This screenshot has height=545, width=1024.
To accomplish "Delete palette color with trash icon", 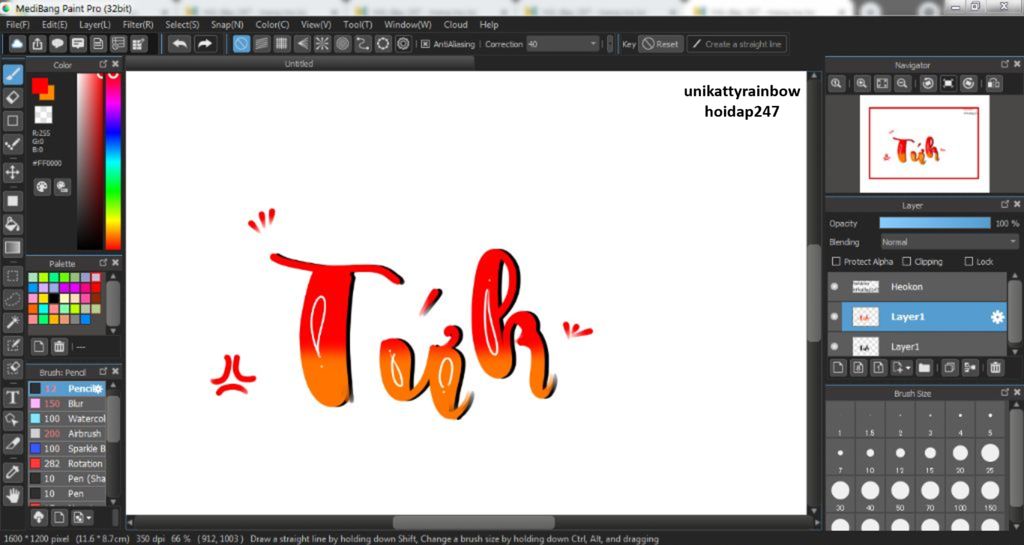I will [59, 347].
